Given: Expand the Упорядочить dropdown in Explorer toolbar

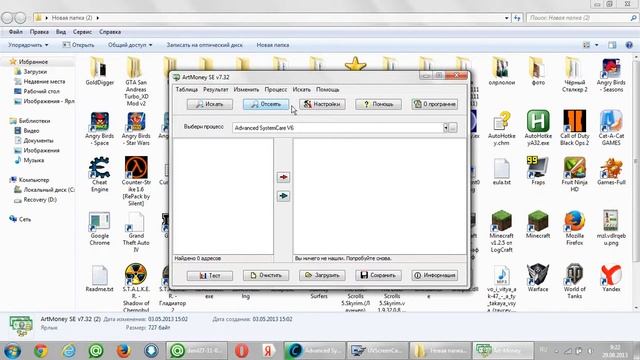Looking at the screenshot, I should [28, 45].
